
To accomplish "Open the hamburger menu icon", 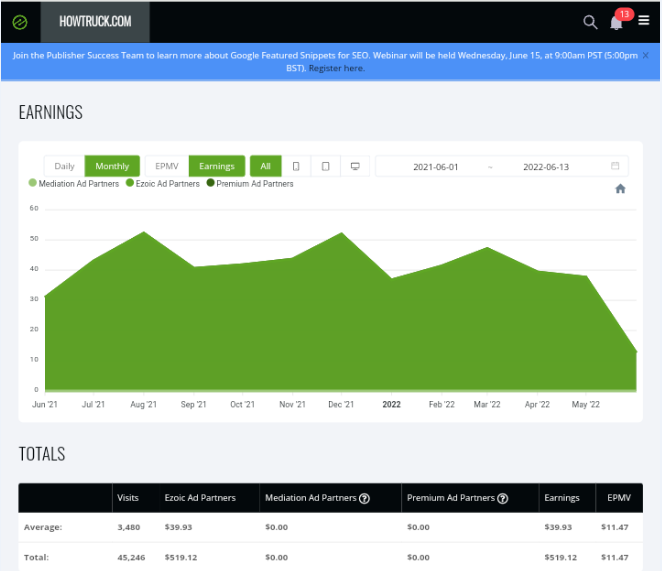I will [643, 20].
